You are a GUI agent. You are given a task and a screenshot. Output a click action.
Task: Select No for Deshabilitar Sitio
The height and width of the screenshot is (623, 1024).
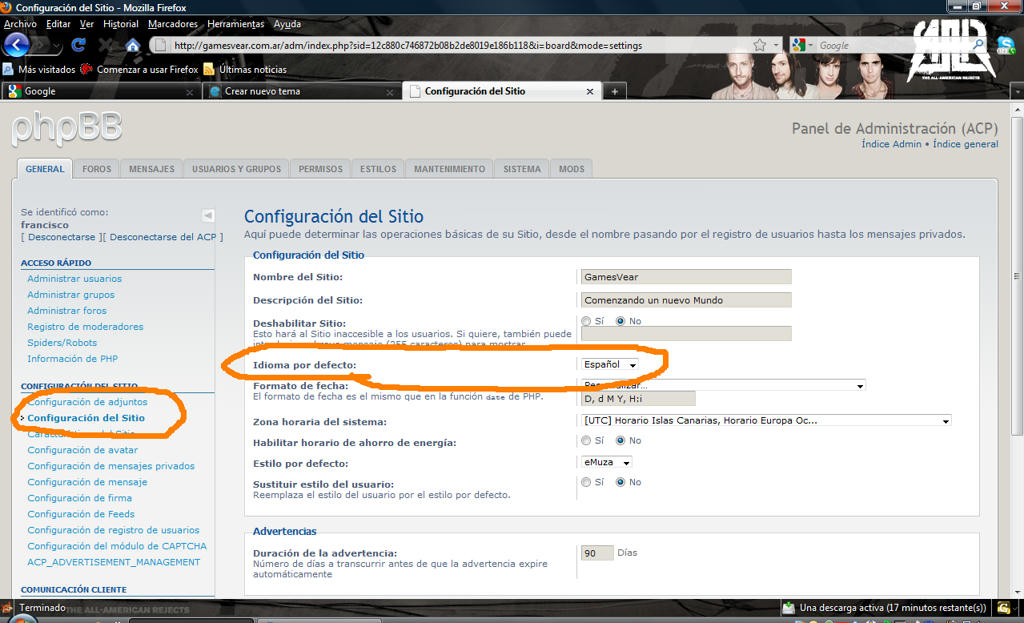pos(620,321)
